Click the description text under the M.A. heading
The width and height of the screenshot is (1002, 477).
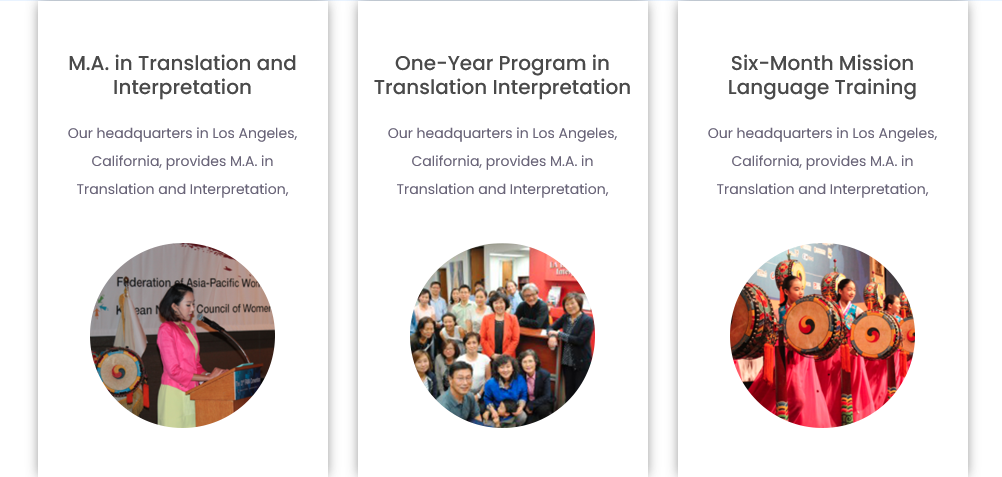click(x=182, y=161)
